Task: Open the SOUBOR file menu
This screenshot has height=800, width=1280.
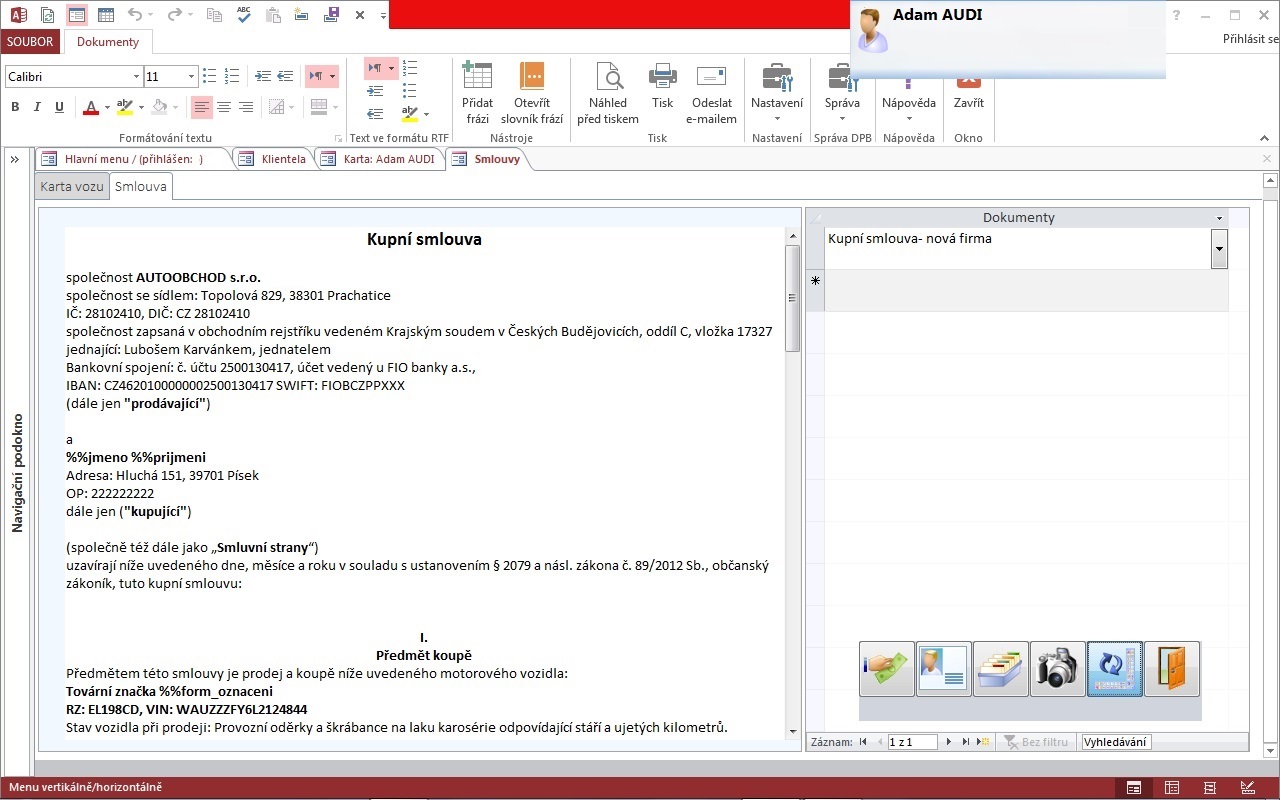Action: 30,42
